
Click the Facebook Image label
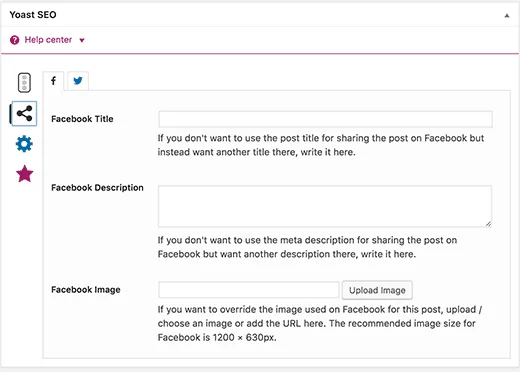[86, 290]
